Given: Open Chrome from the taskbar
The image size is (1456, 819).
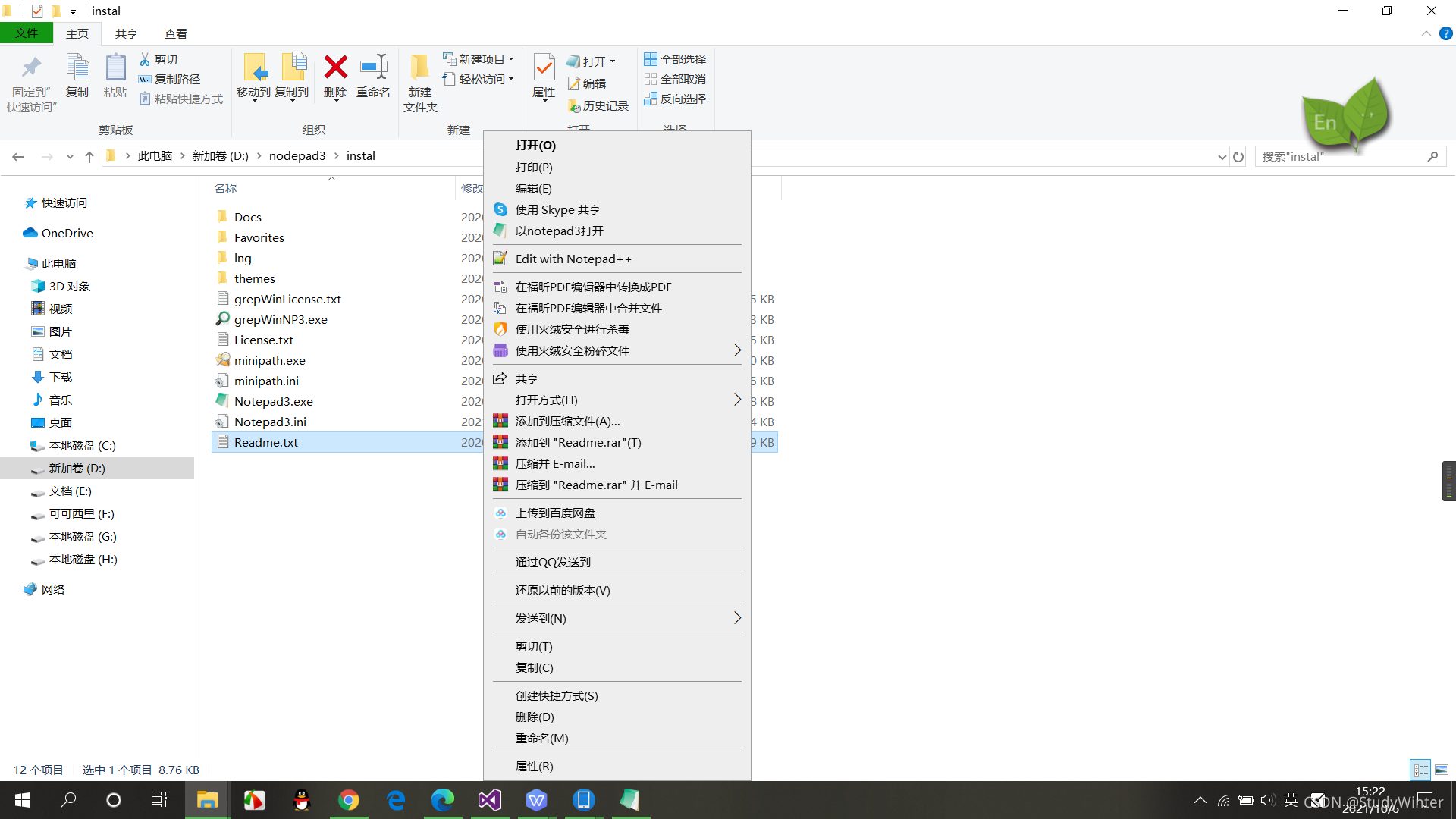Looking at the screenshot, I should (348, 800).
